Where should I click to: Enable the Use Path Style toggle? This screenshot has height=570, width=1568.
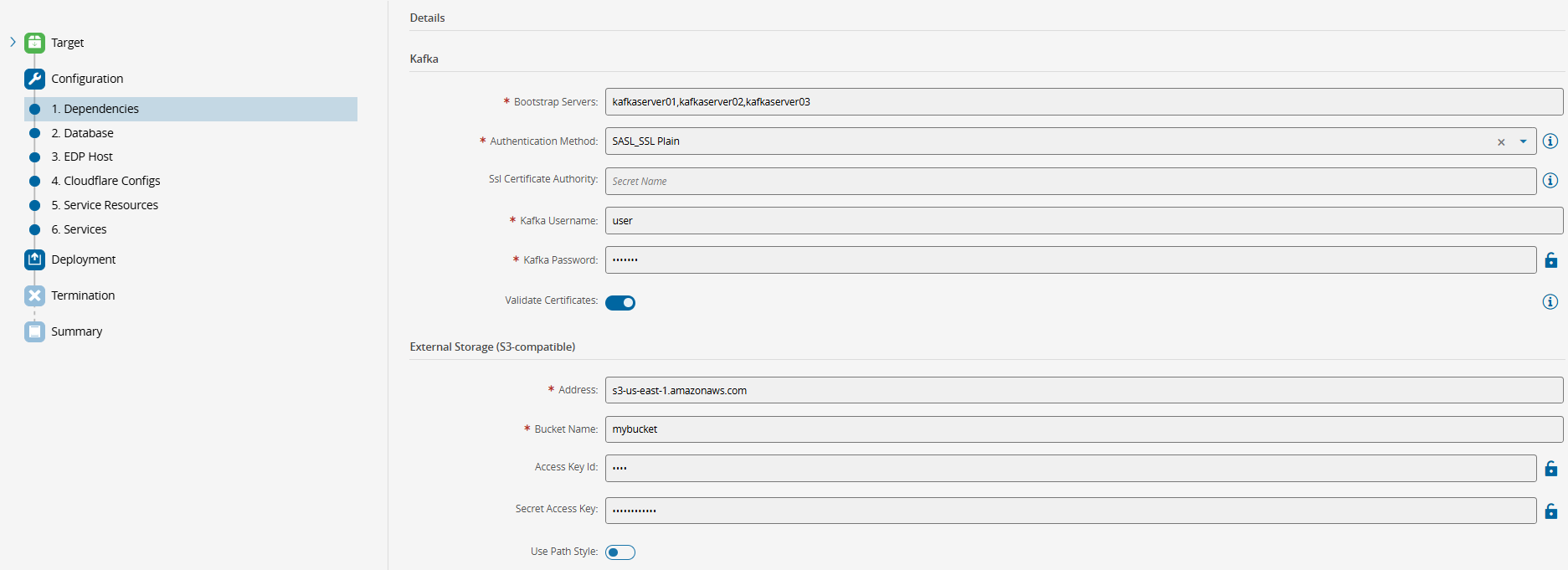click(x=620, y=552)
